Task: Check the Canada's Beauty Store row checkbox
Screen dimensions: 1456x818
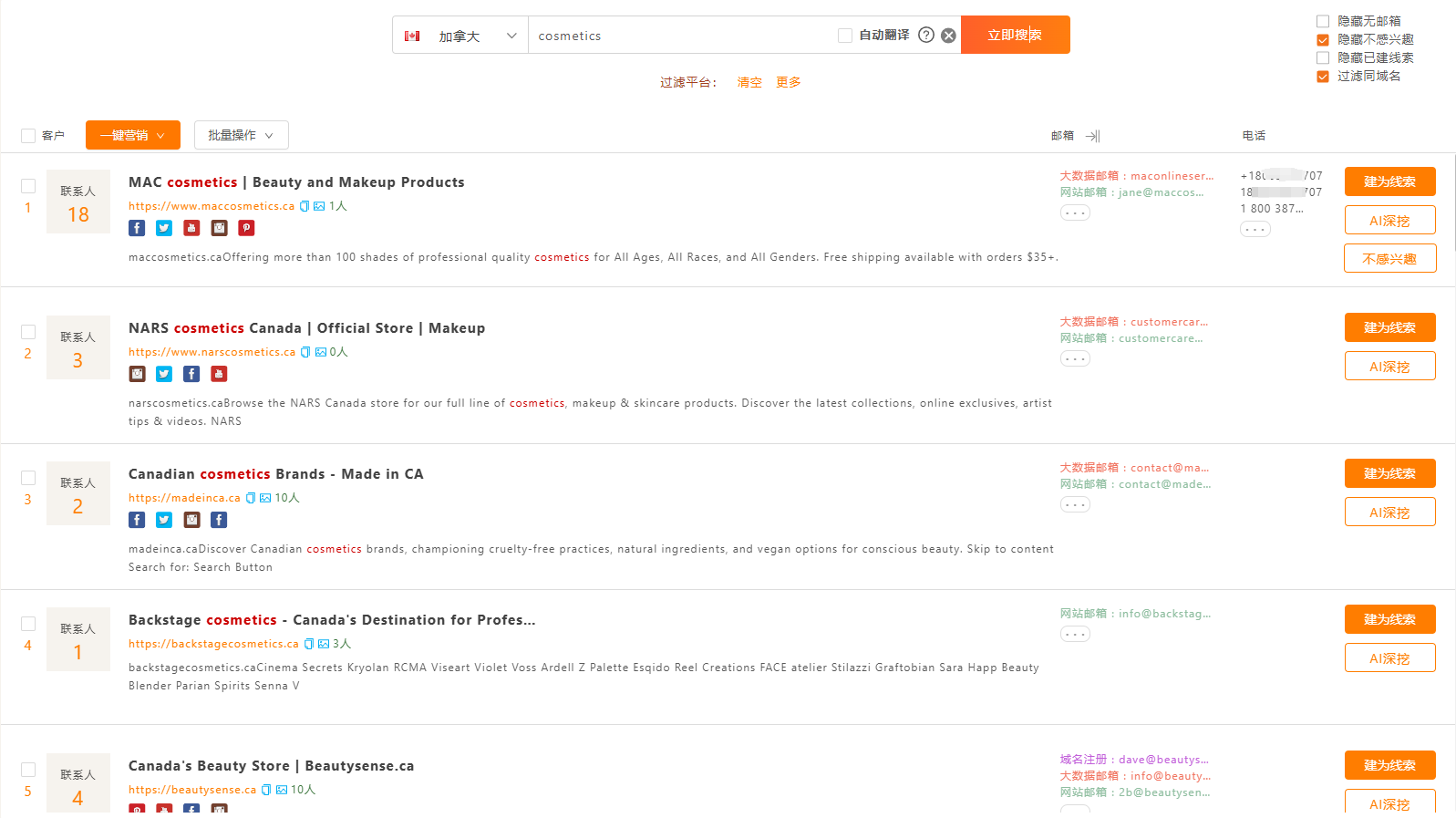Action: tap(28, 770)
